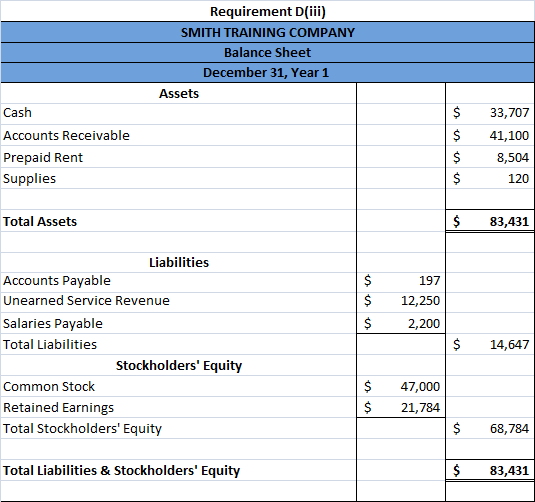The width and height of the screenshot is (535, 502).
Task: Select the Total Assets amount 83,431
Action: pyautogui.click(x=509, y=221)
